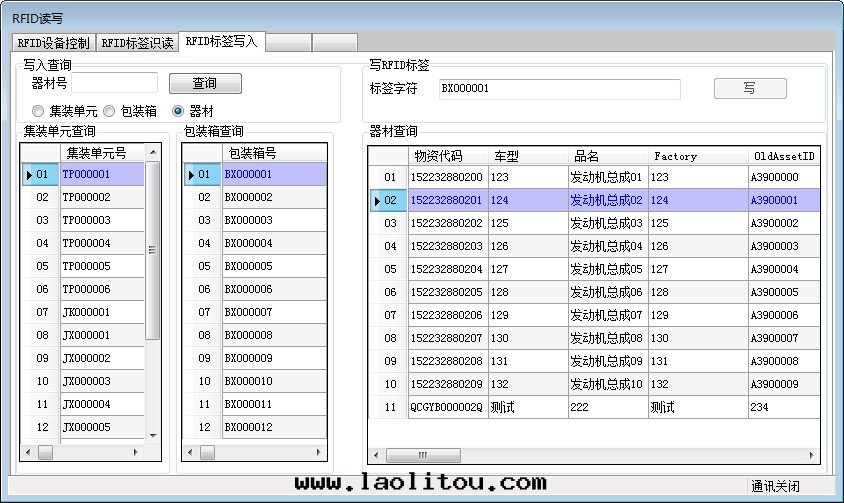
Task: Click the 器材号 input field
Action: coord(114,83)
